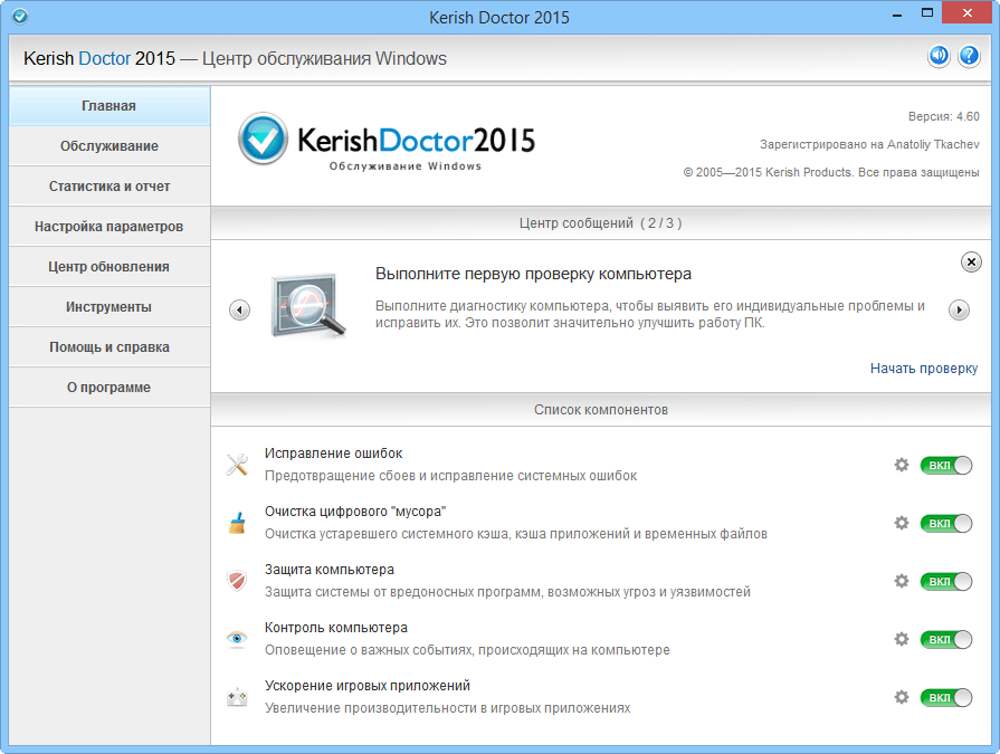This screenshot has width=1000, height=754.
Task: Switch to Настройка параметров tab
Action: pyautogui.click(x=109, y=226)
